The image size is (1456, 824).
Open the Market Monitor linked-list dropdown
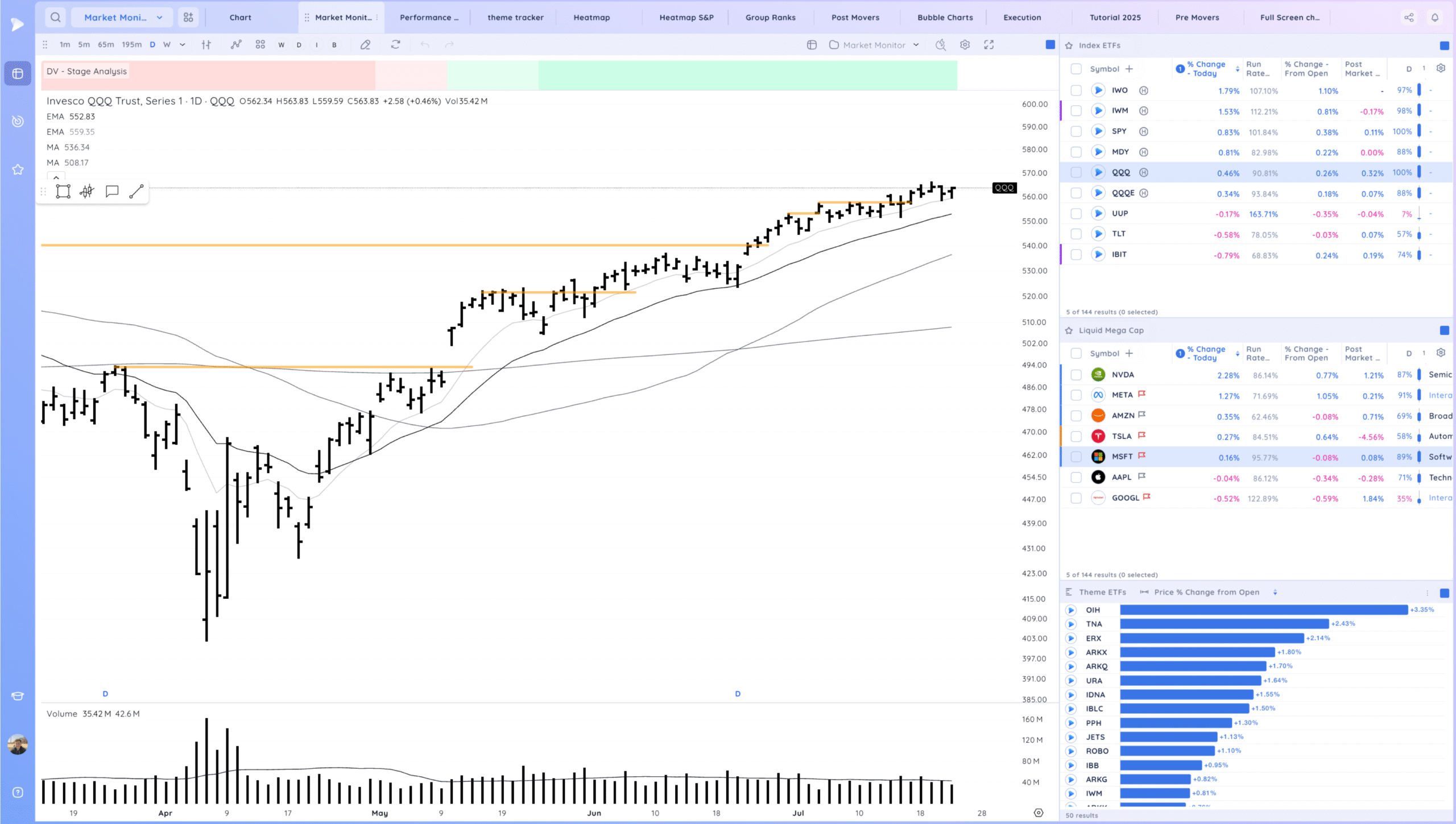(875, 45)
